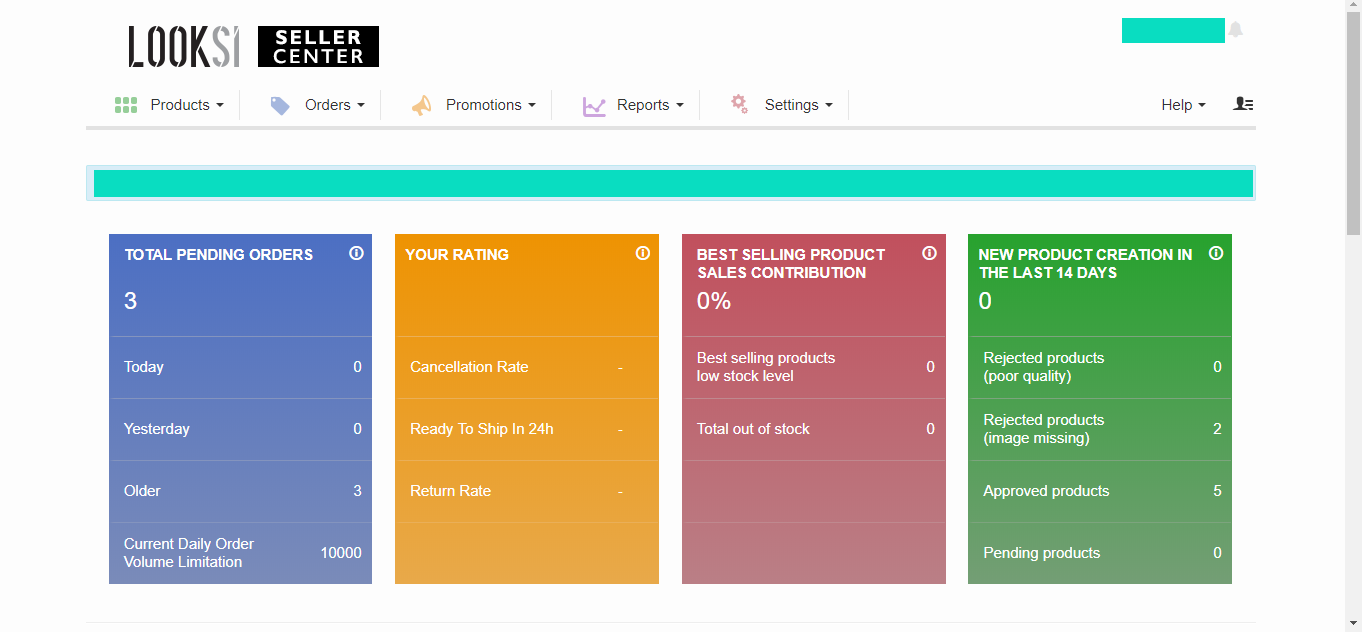The width and height of the screenshot is (1362, 632).
Task: Open the Help dropdown menu
Action: click(1183, 105)
